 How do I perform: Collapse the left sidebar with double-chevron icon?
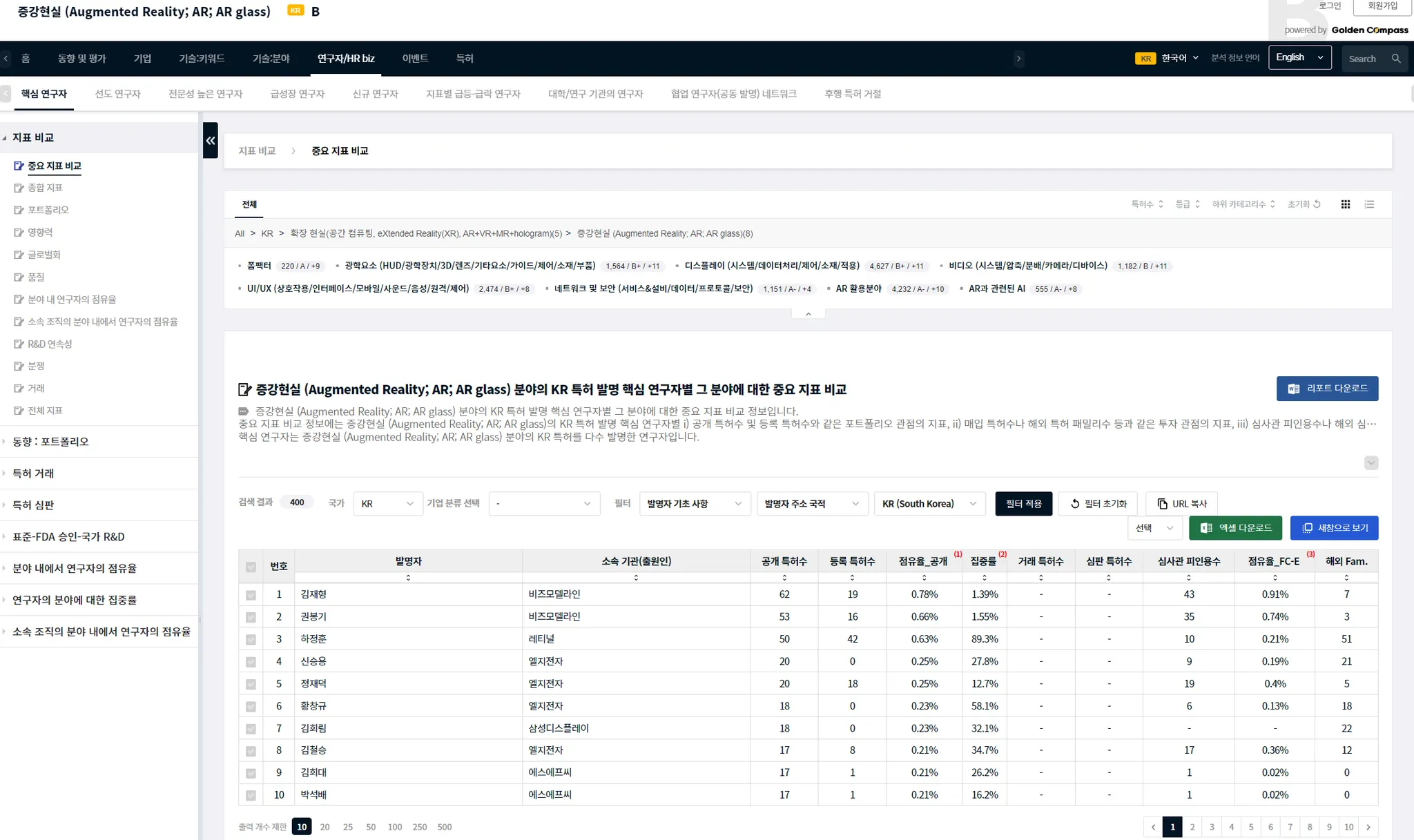(x=211, y=141)
